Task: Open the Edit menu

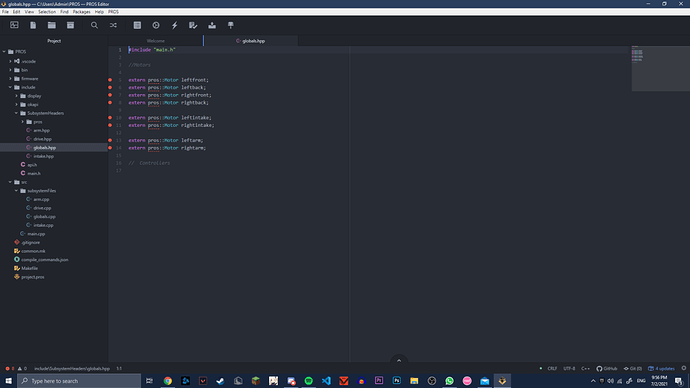Action: click(x=16, y=12)
